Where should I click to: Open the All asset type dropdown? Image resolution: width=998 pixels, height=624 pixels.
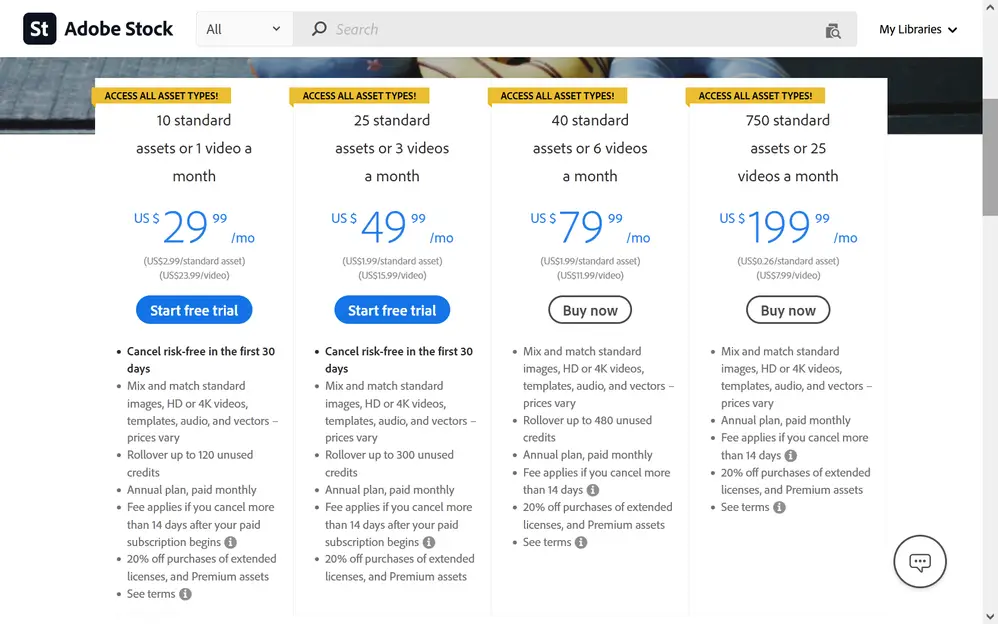tap(244, 29)
